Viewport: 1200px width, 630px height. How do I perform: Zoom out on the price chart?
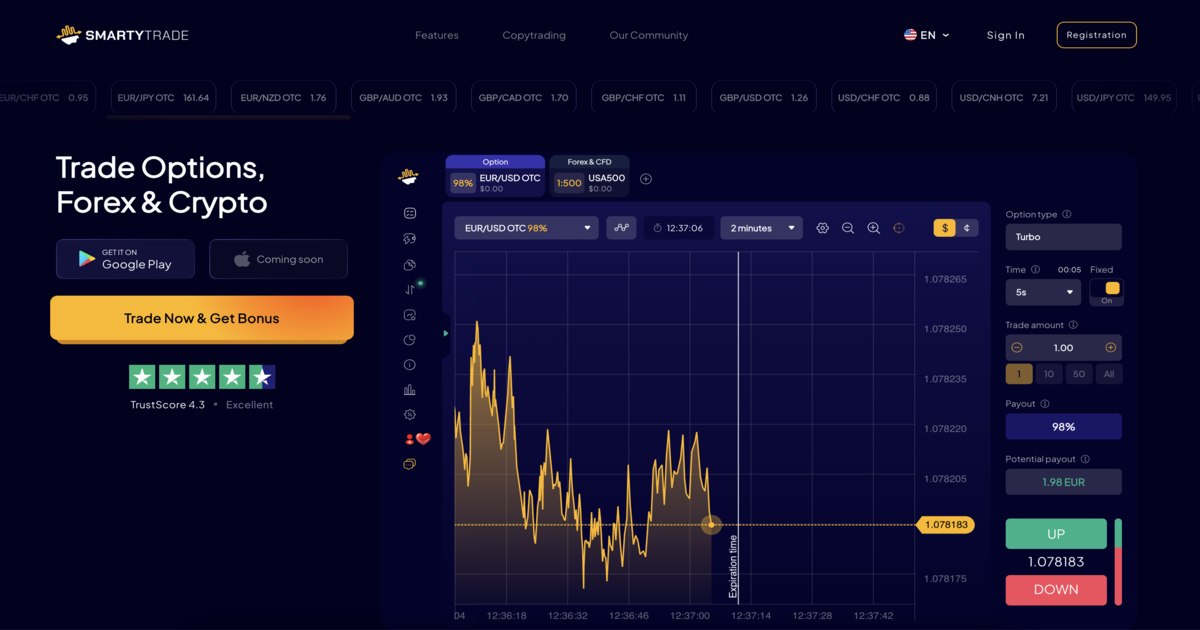pyautogui.click(x=847, y=227)
